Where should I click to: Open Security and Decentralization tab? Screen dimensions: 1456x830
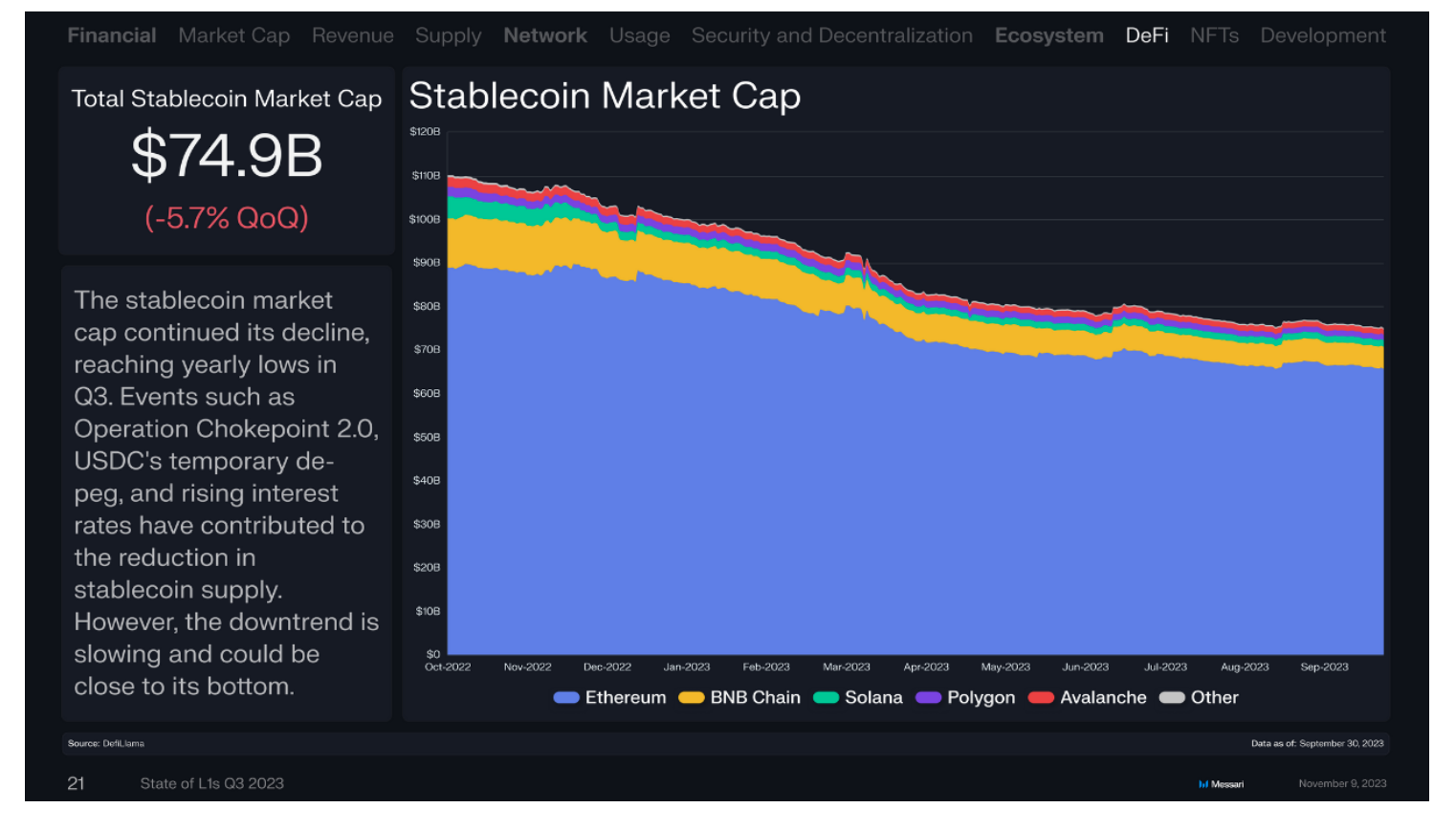pos(832,35)
